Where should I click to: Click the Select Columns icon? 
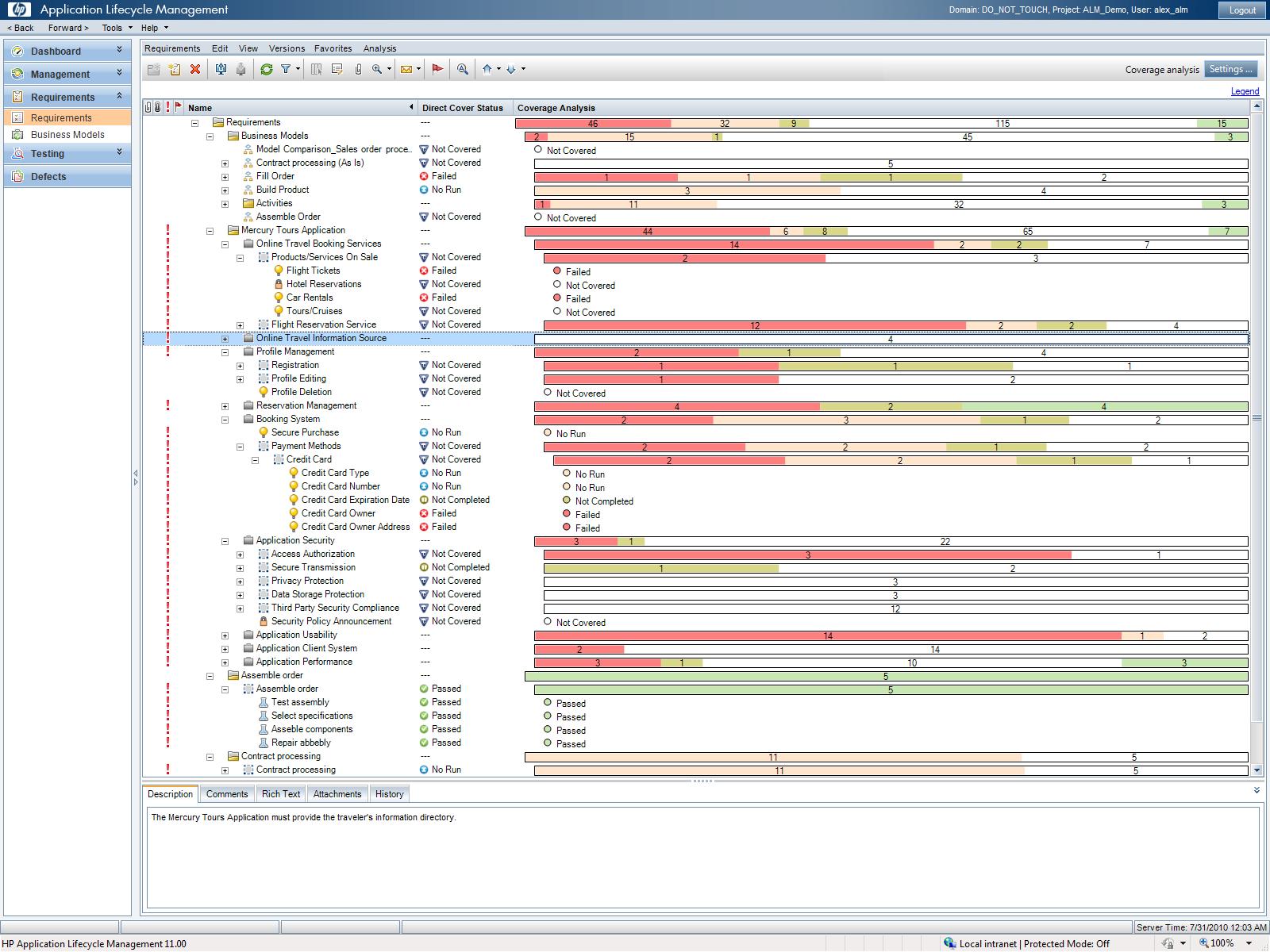pyautogui.click(x=316, y=70)
